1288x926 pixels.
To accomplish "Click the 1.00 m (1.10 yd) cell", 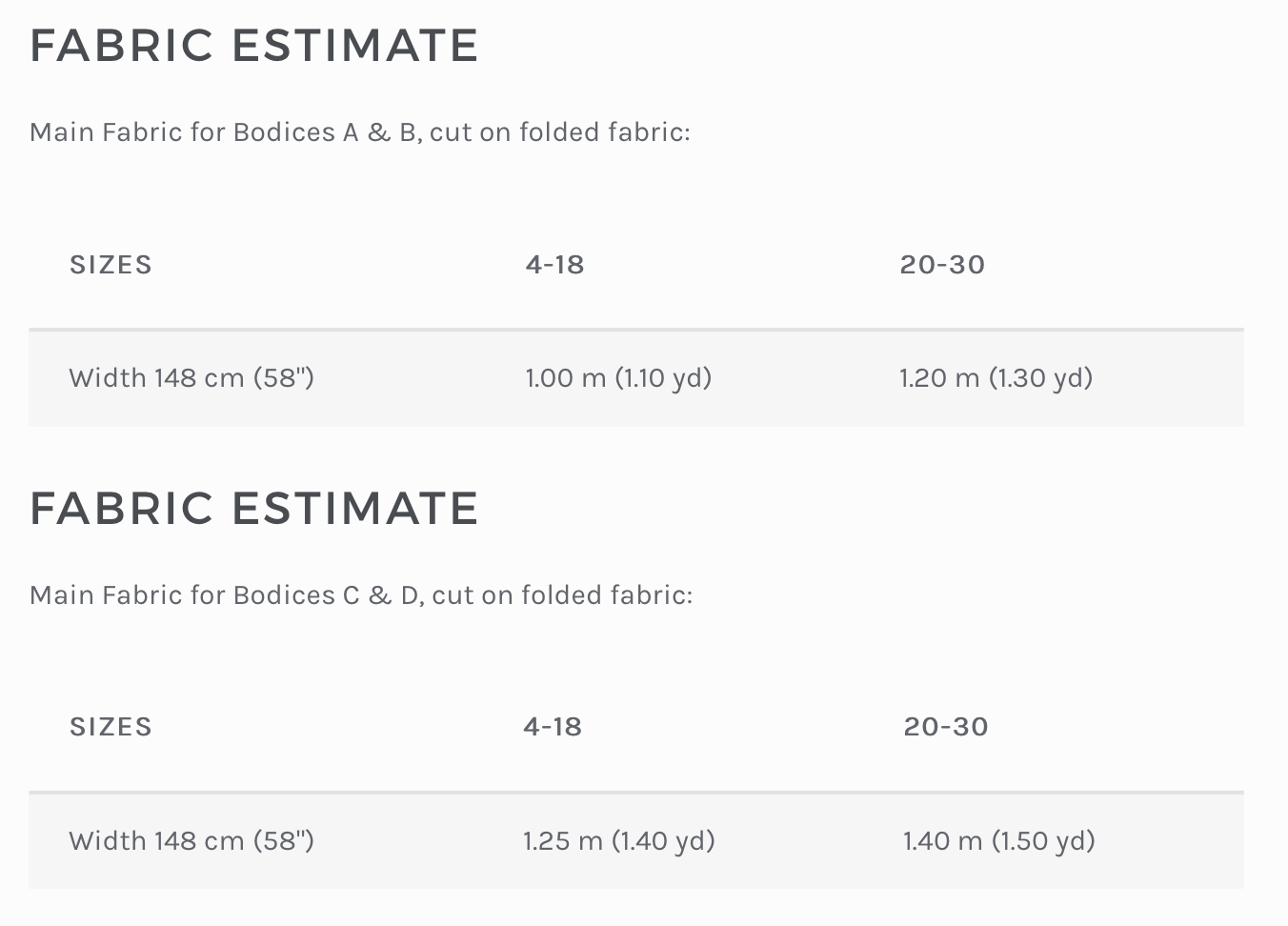I will pos(618,378).
